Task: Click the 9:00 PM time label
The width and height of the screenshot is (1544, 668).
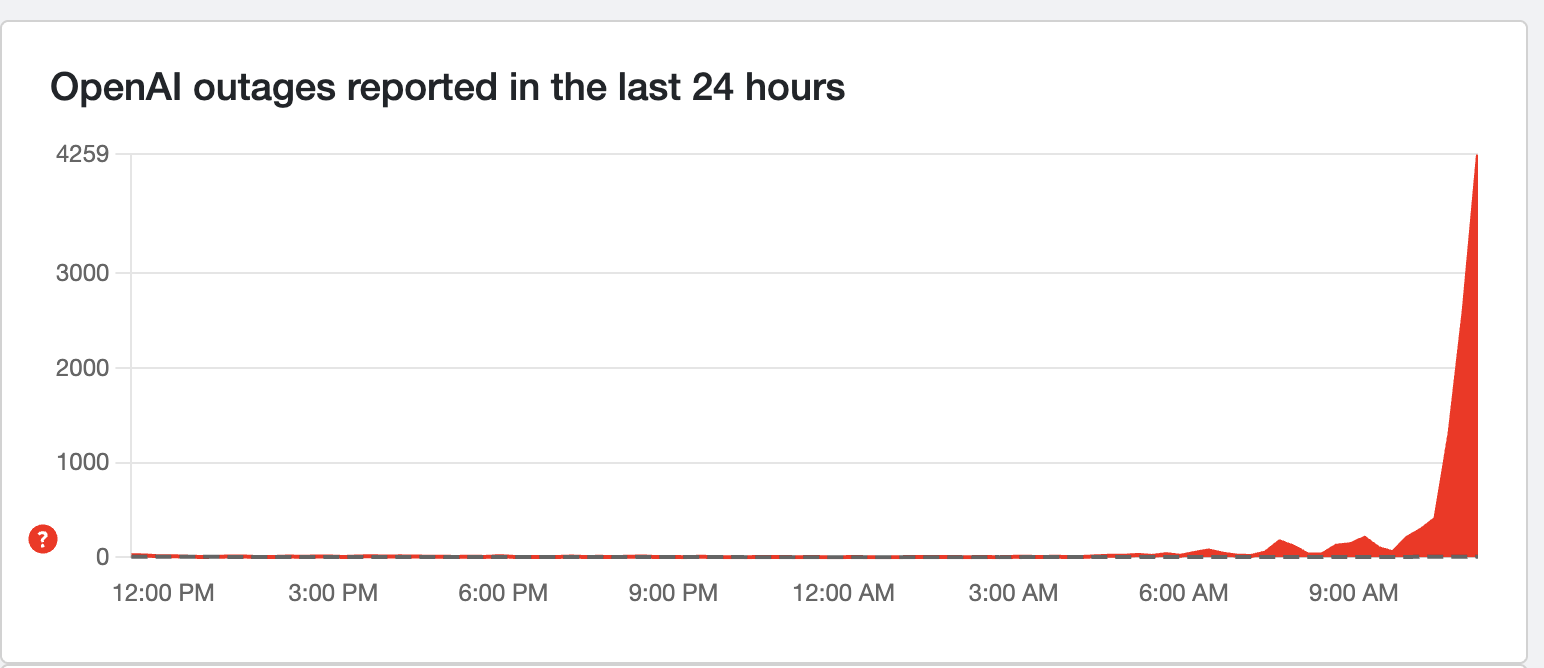Action: click(x=673, y=593)
